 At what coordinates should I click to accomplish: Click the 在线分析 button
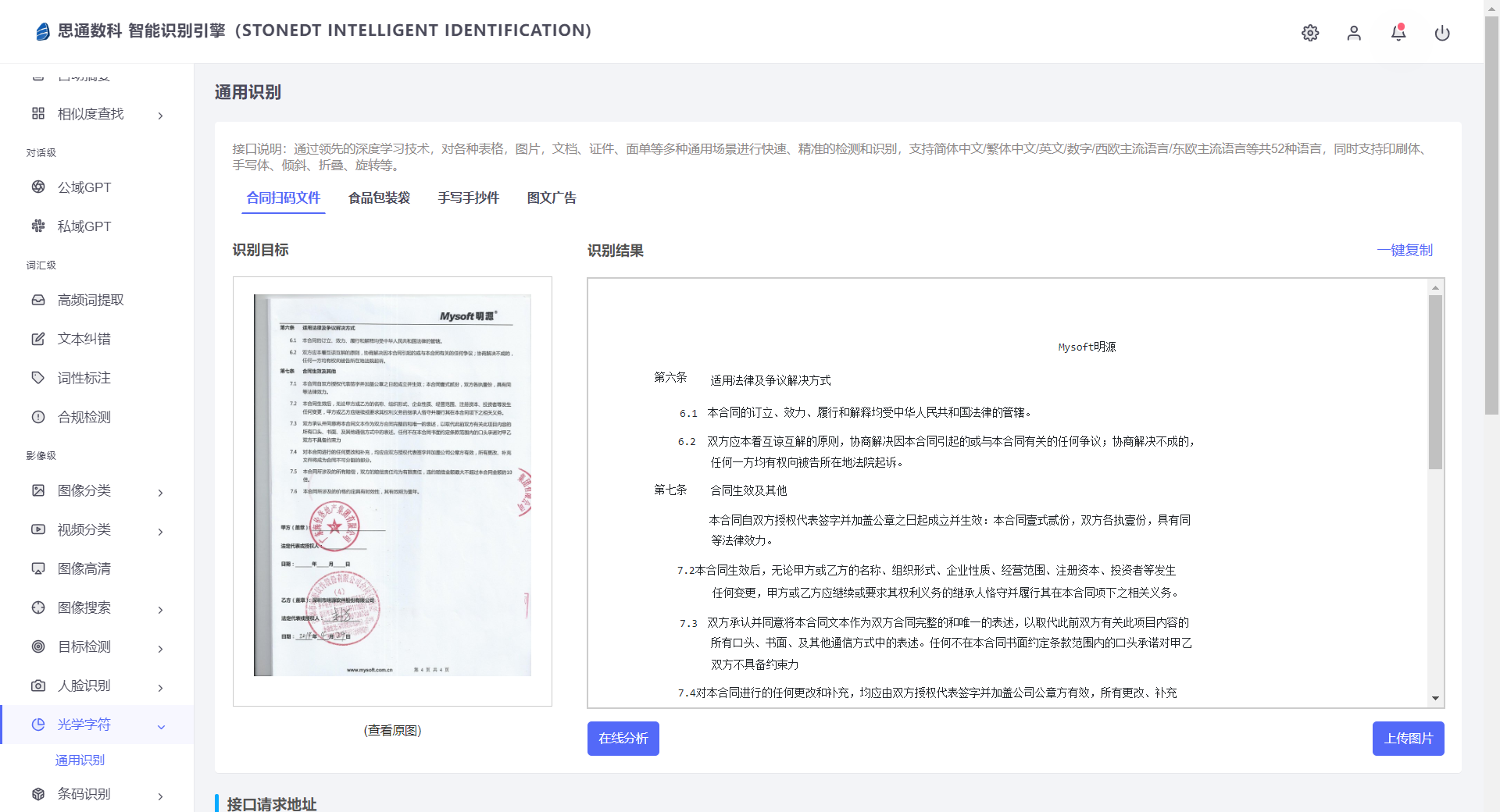(x=623, y=738)
